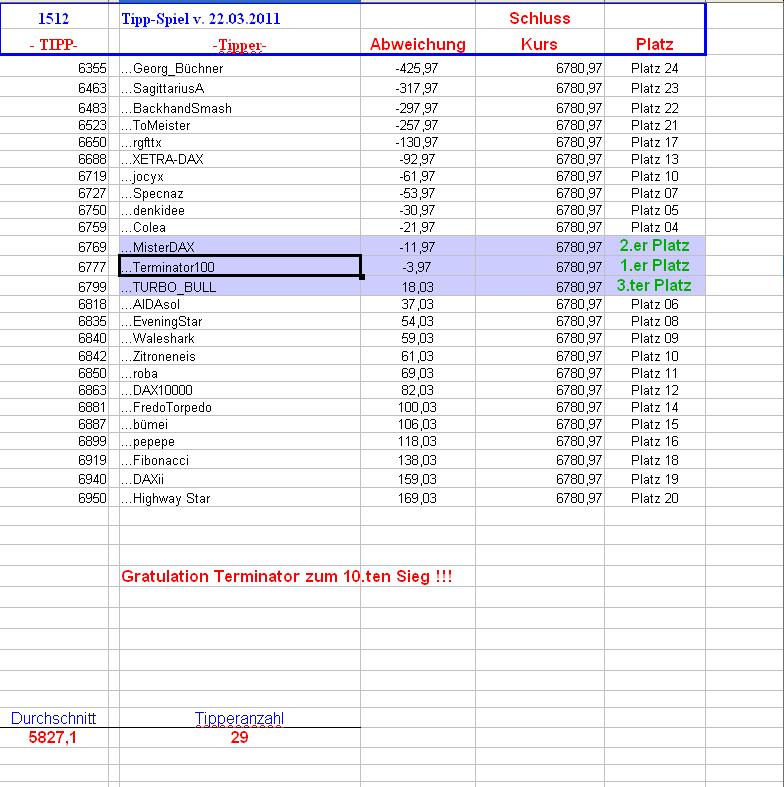The image size is (784, 787).
Task: Click the 'Platz' column header
Action: [x=655, y=44]
